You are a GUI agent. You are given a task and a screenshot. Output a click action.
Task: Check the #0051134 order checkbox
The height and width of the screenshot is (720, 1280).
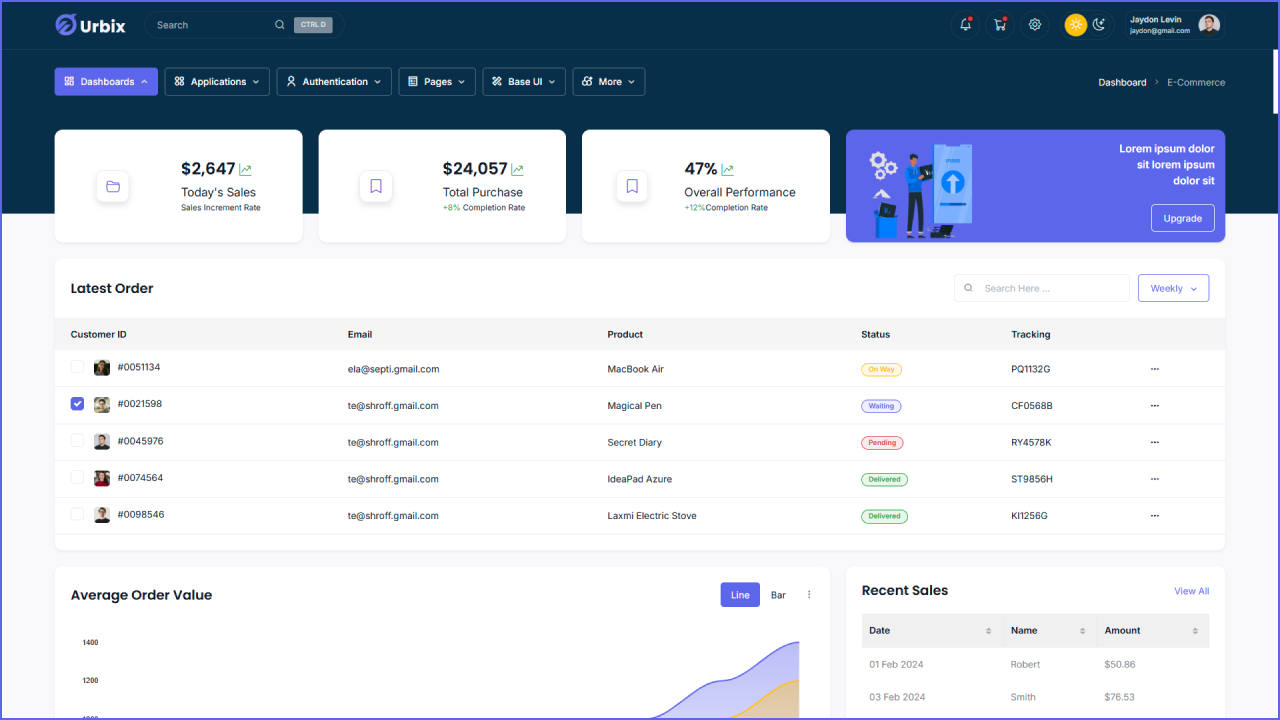point(77,367)
